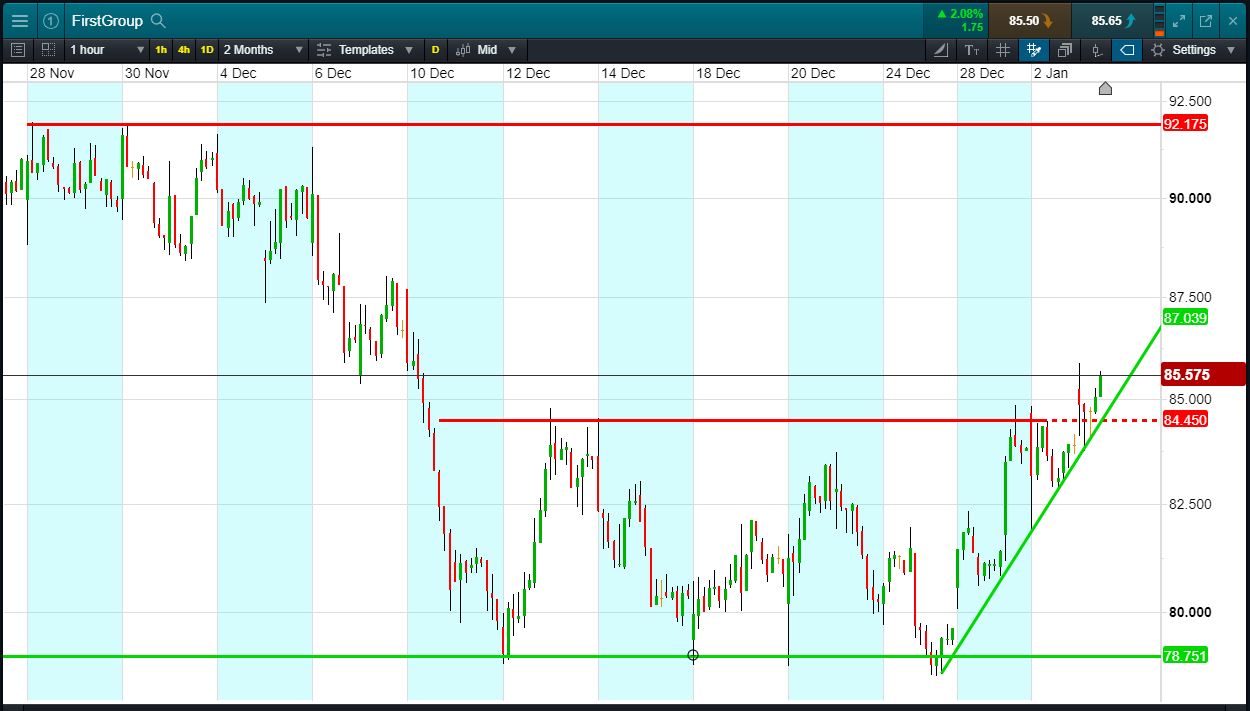
Task: Open the chart list panel icon
Action: 17,49
